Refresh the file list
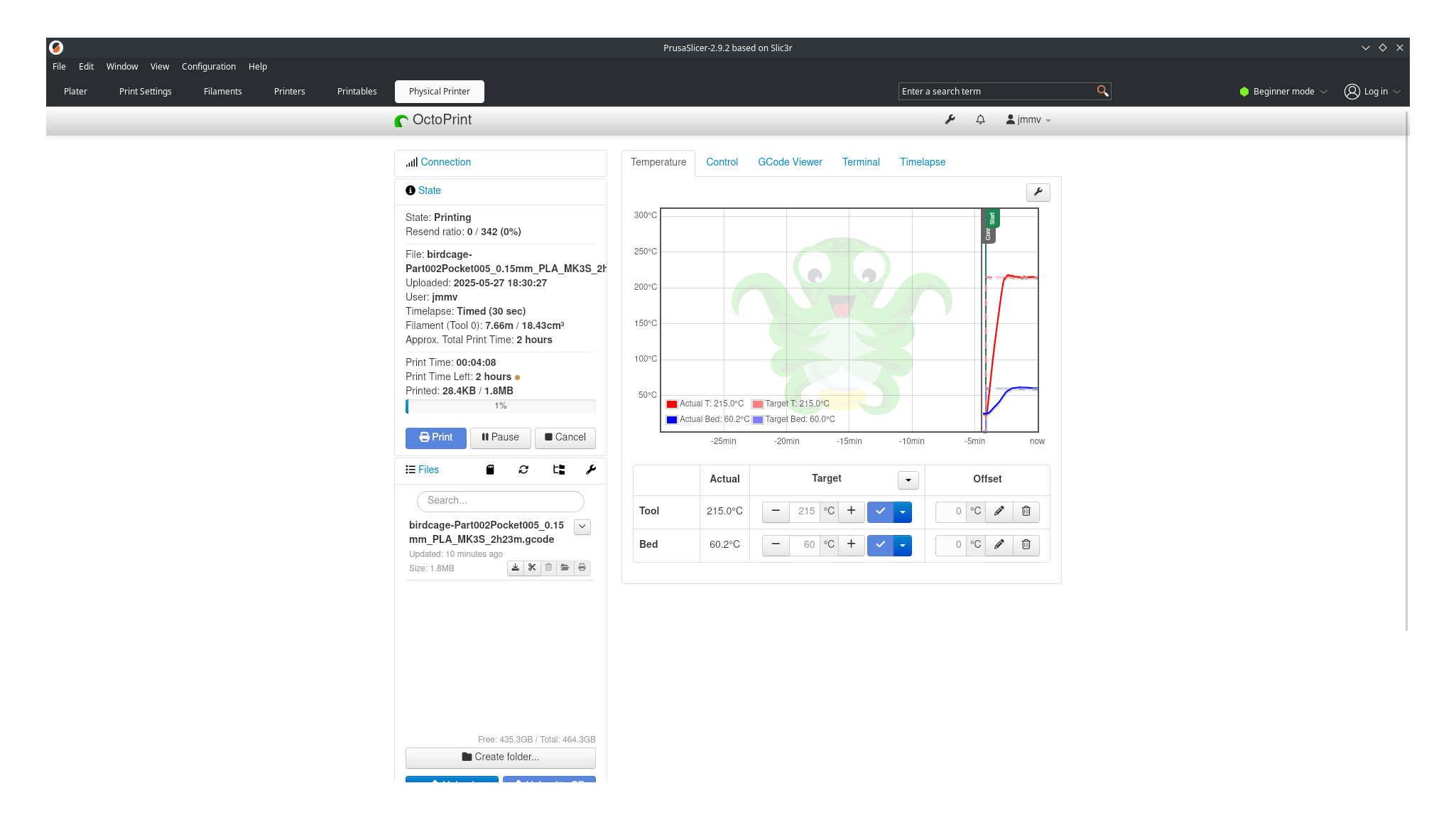This screenshot has width=1456, height=837. point(523,470)
